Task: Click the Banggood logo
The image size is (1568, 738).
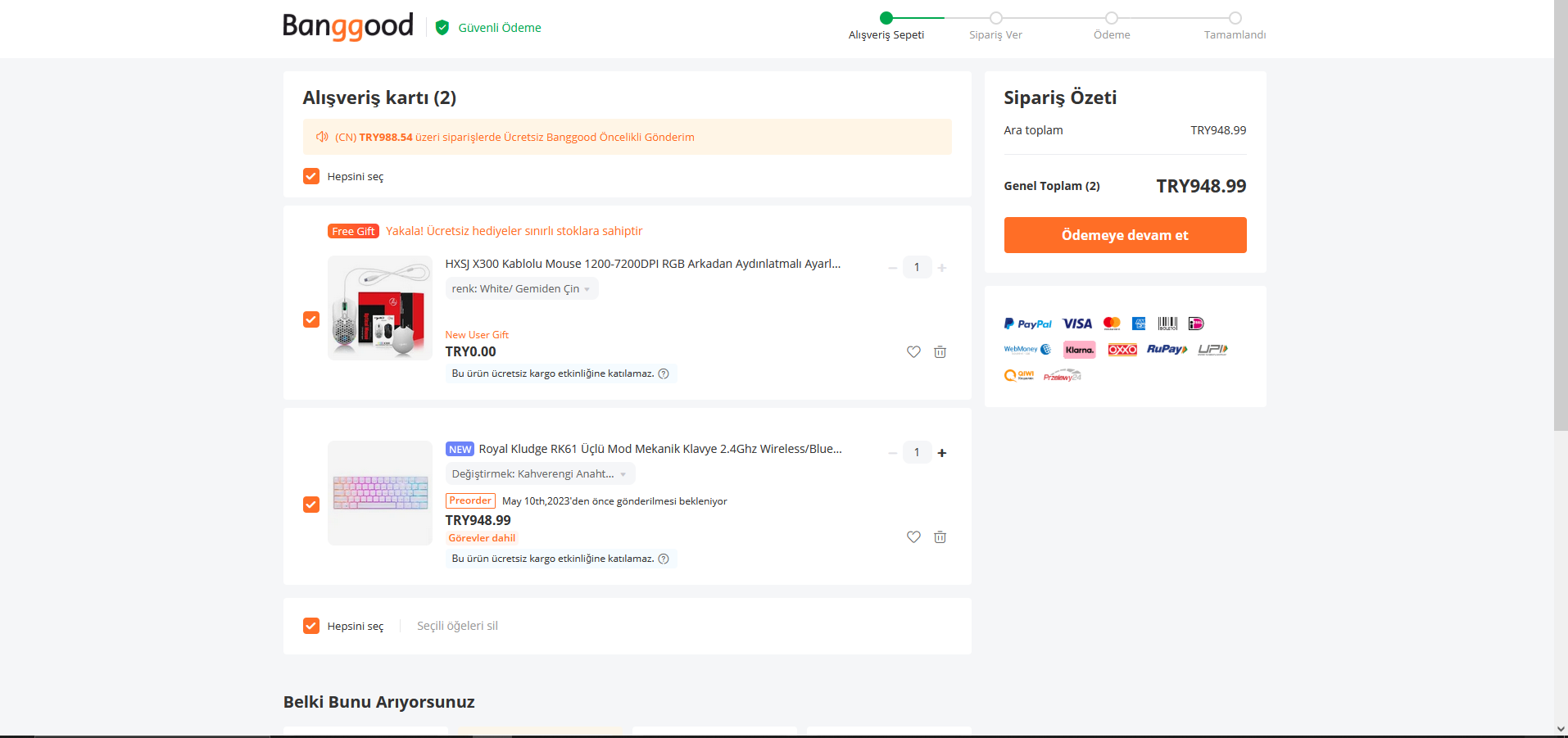Action: pyautogui.click(x=348, y=26)
